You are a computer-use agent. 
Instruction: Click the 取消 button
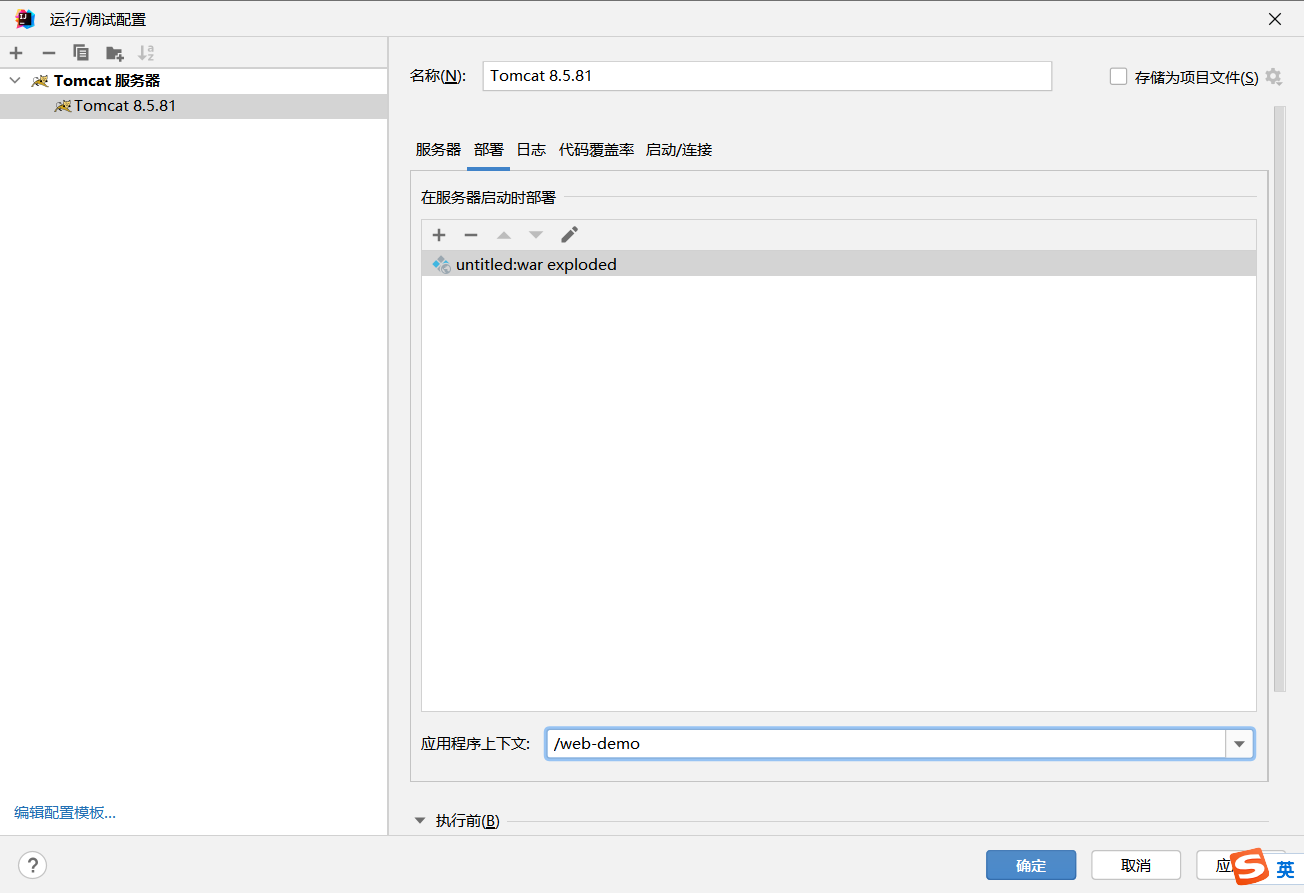tap(1136, 865)
